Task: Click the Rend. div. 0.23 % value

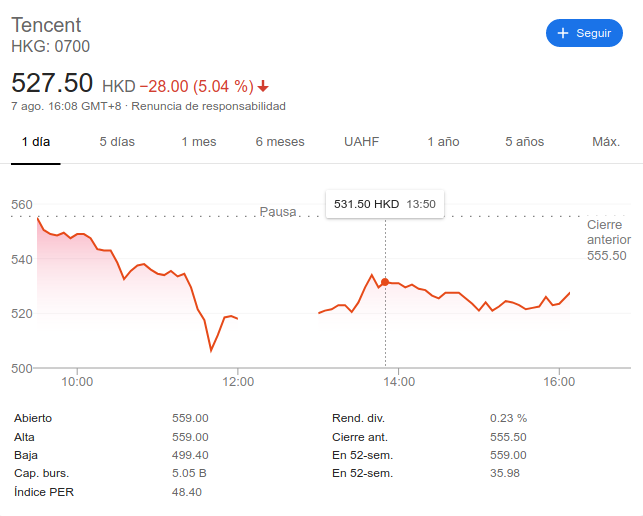Action: pyautogui.click(x=508, y=418)
